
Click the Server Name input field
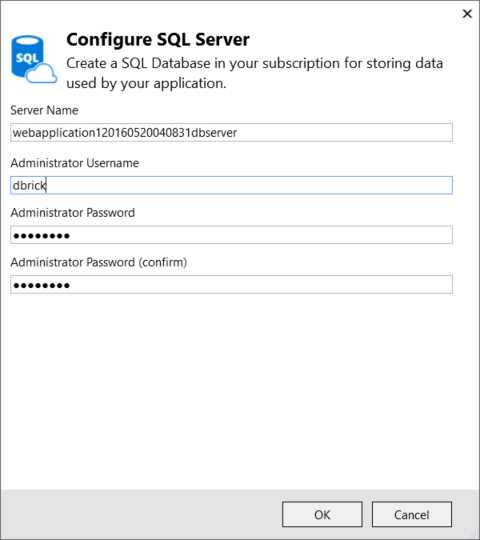pyautogui.click(x=231, y=133)
